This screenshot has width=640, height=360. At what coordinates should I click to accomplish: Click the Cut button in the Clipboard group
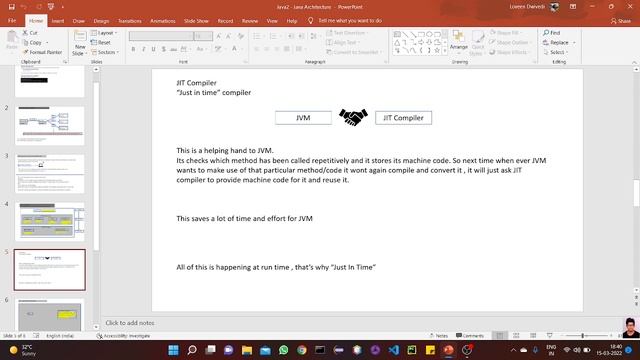[30, 33]
